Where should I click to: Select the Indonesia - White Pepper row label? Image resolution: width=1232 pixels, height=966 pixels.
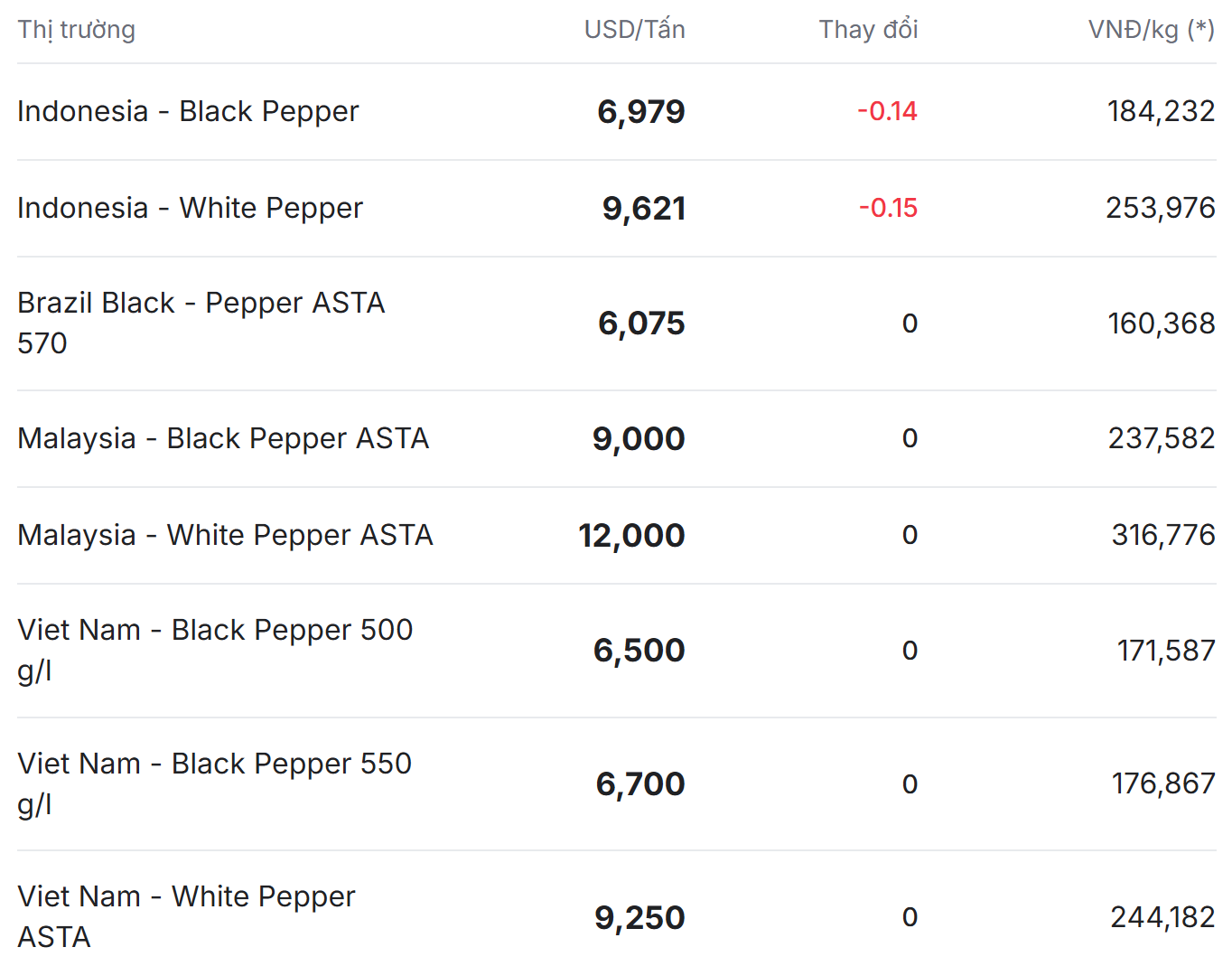(x=190, y=208)
